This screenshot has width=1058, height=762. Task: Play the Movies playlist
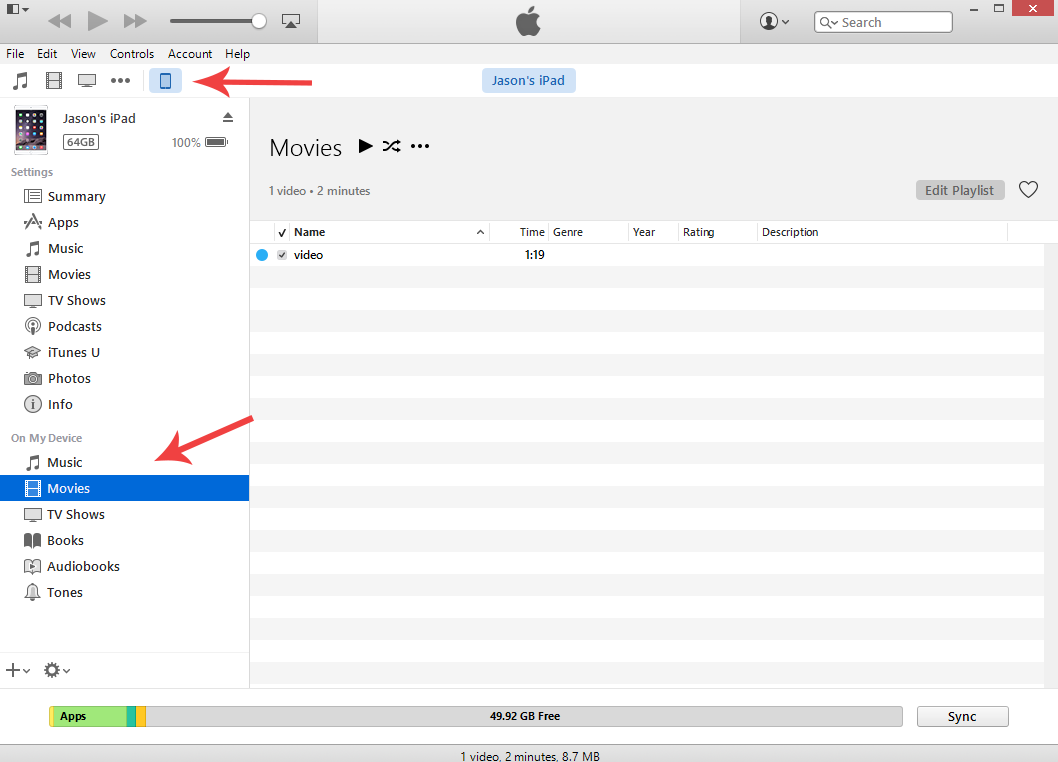tap(365, 146)
